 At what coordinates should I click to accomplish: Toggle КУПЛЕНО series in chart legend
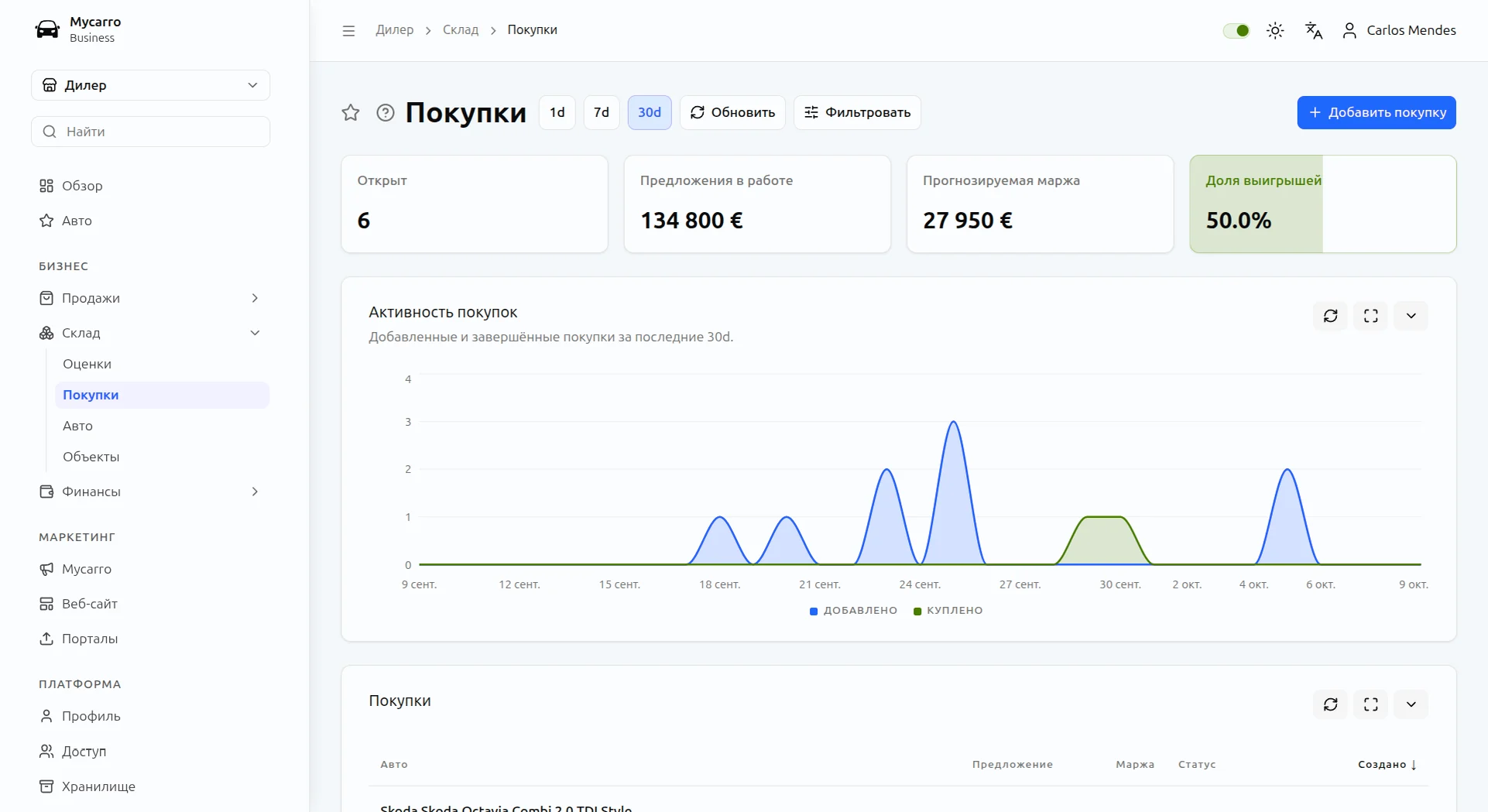click(948, 611)
